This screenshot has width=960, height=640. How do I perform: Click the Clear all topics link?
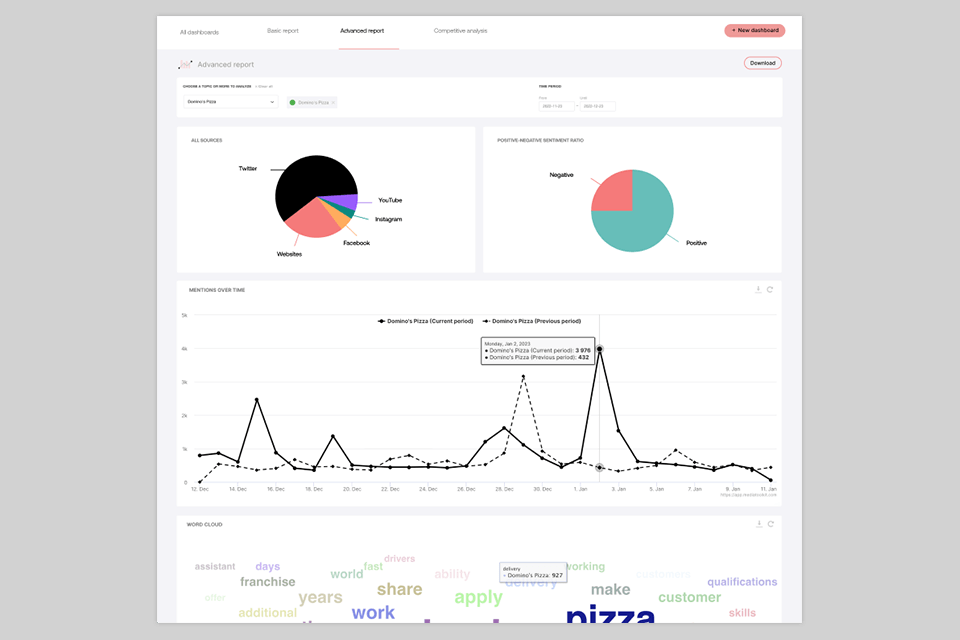pyautogui.click(x=264, y=86)
